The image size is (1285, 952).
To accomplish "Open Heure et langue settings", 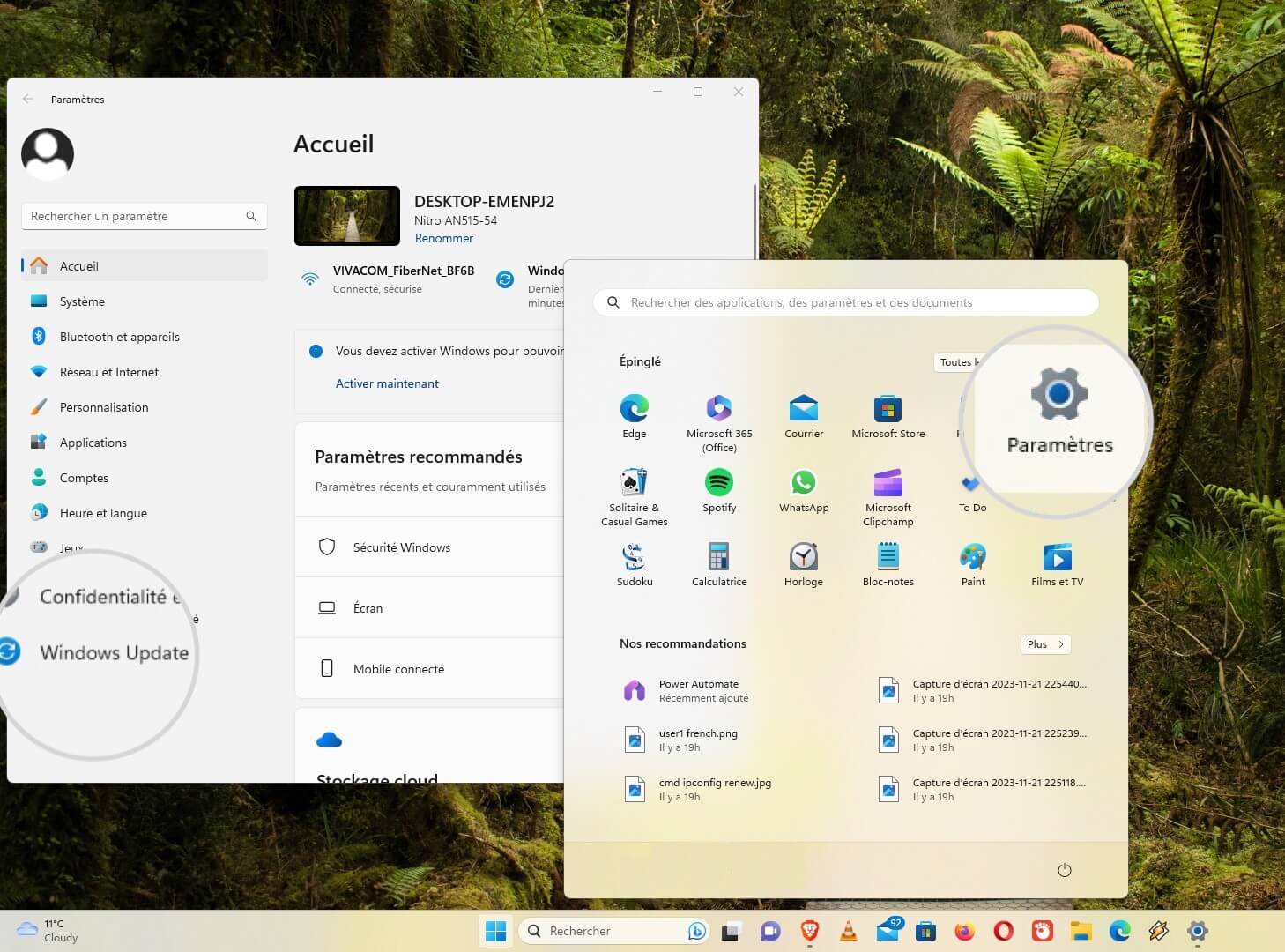I will pos(145,512).
